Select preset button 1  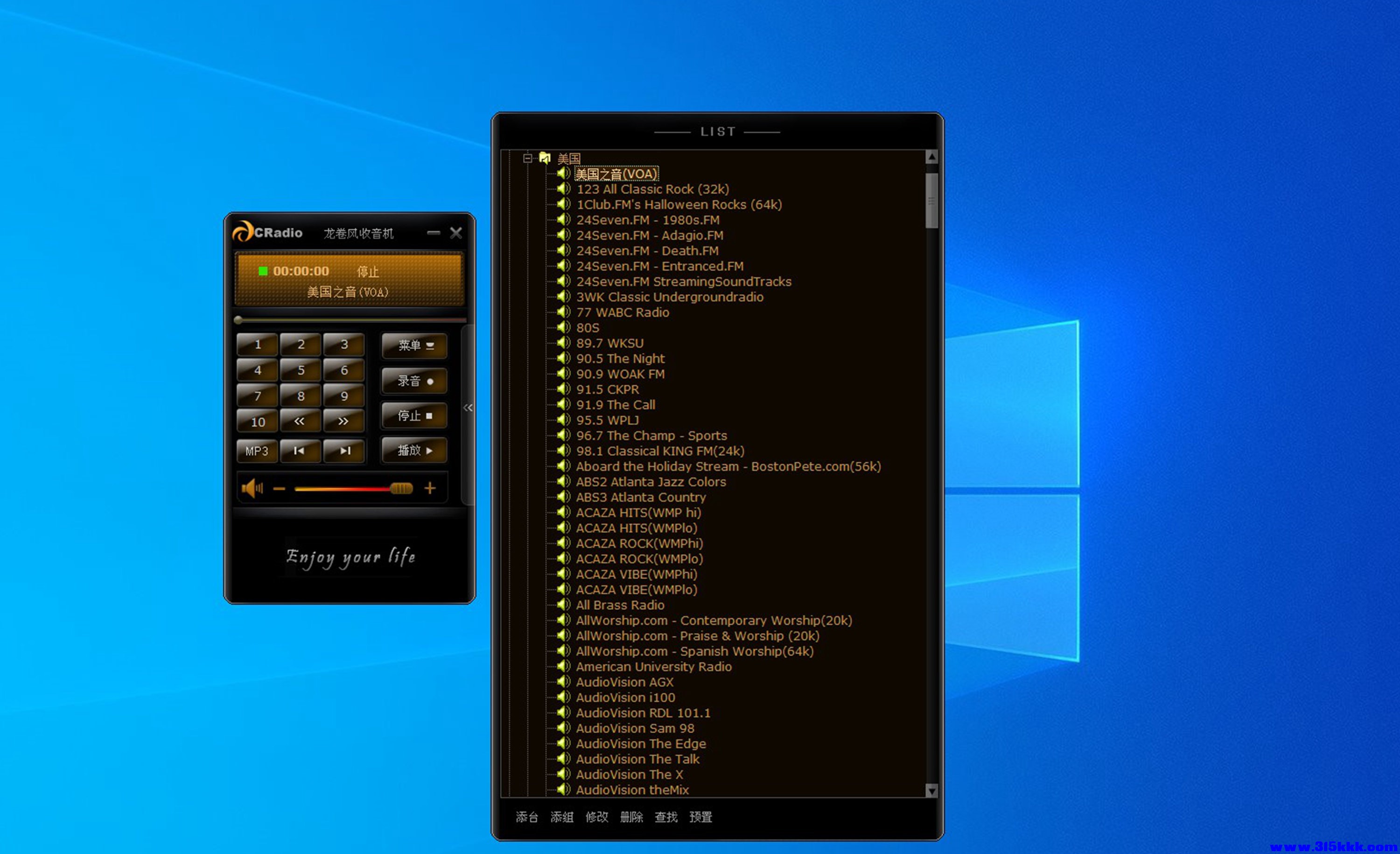click(x=257, y=344)
